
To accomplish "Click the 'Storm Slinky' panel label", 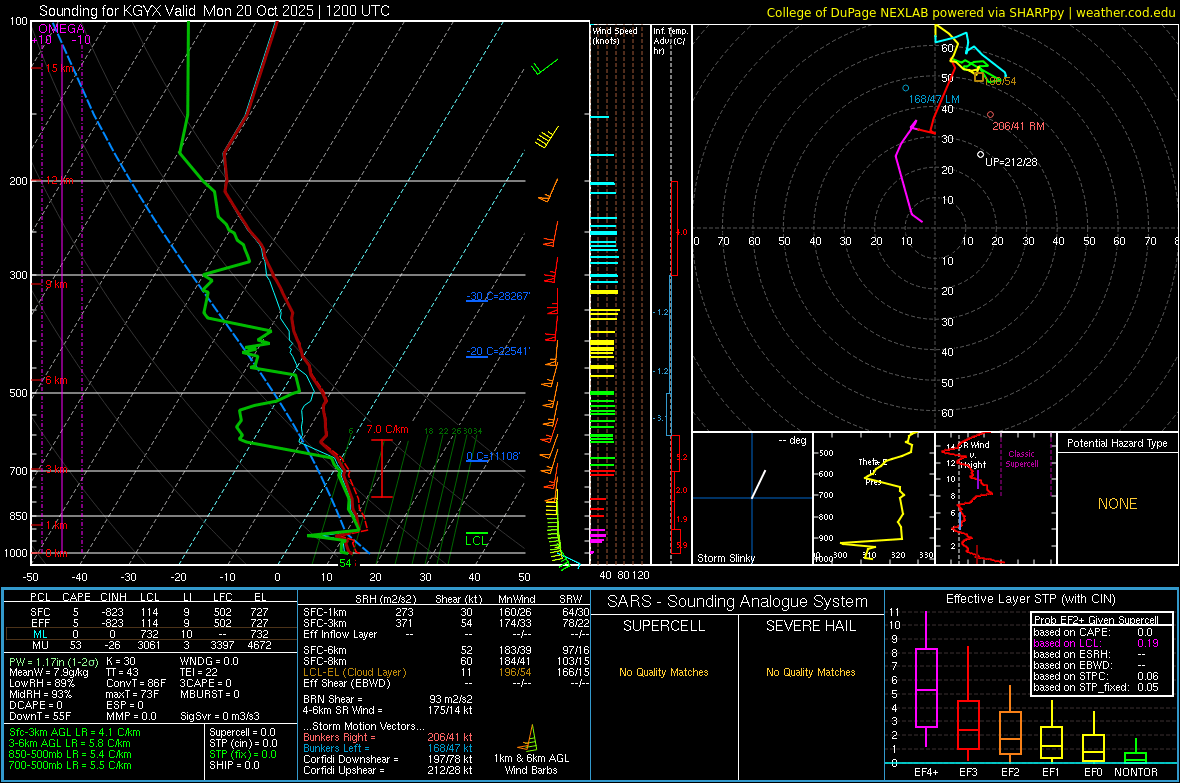I will tap(725, 558).
